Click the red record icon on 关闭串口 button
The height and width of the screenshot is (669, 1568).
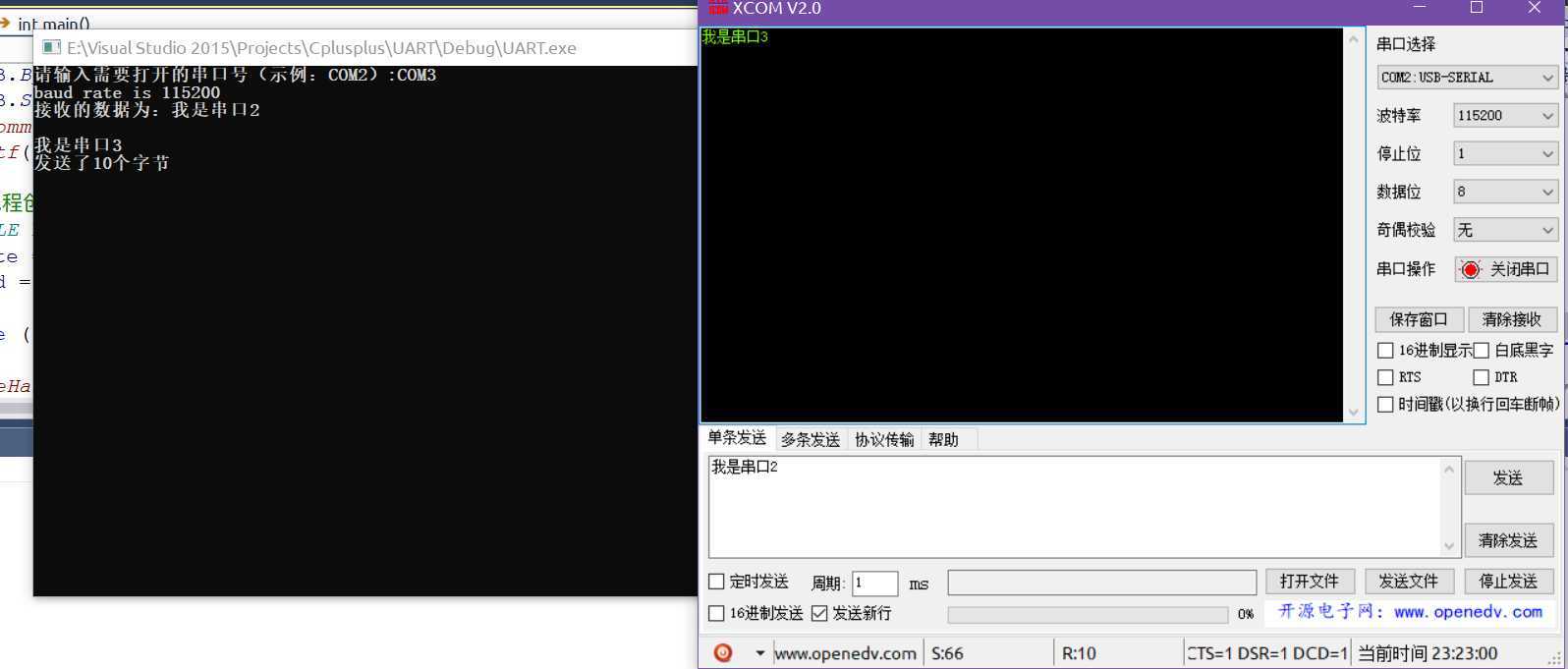[1470, 269]
